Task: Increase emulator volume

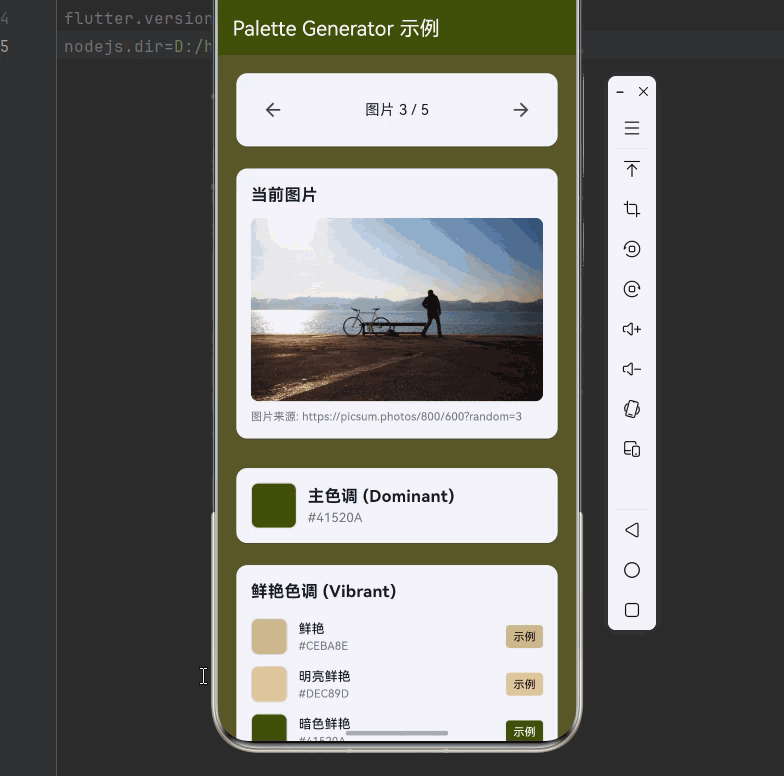Action: coord(632,328)
